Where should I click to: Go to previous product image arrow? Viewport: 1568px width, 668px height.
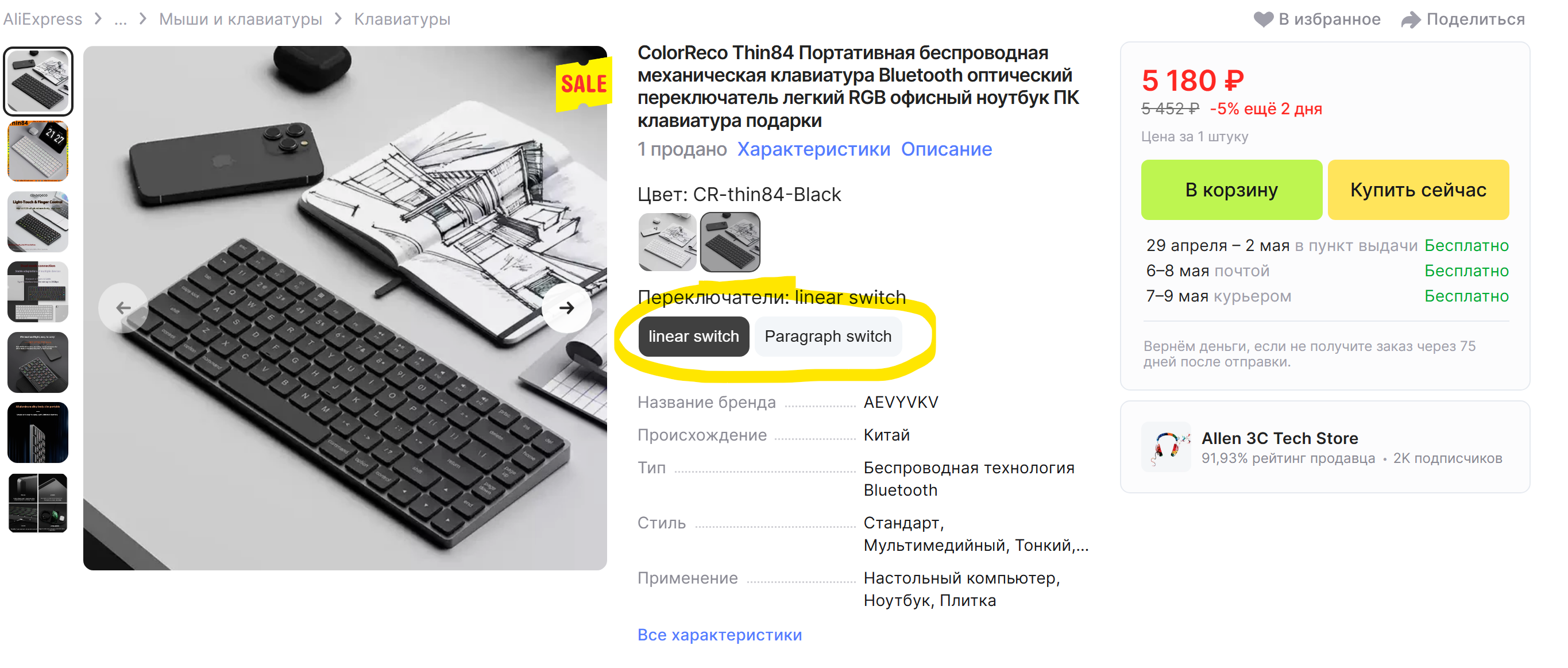click(x=123, y=307)
